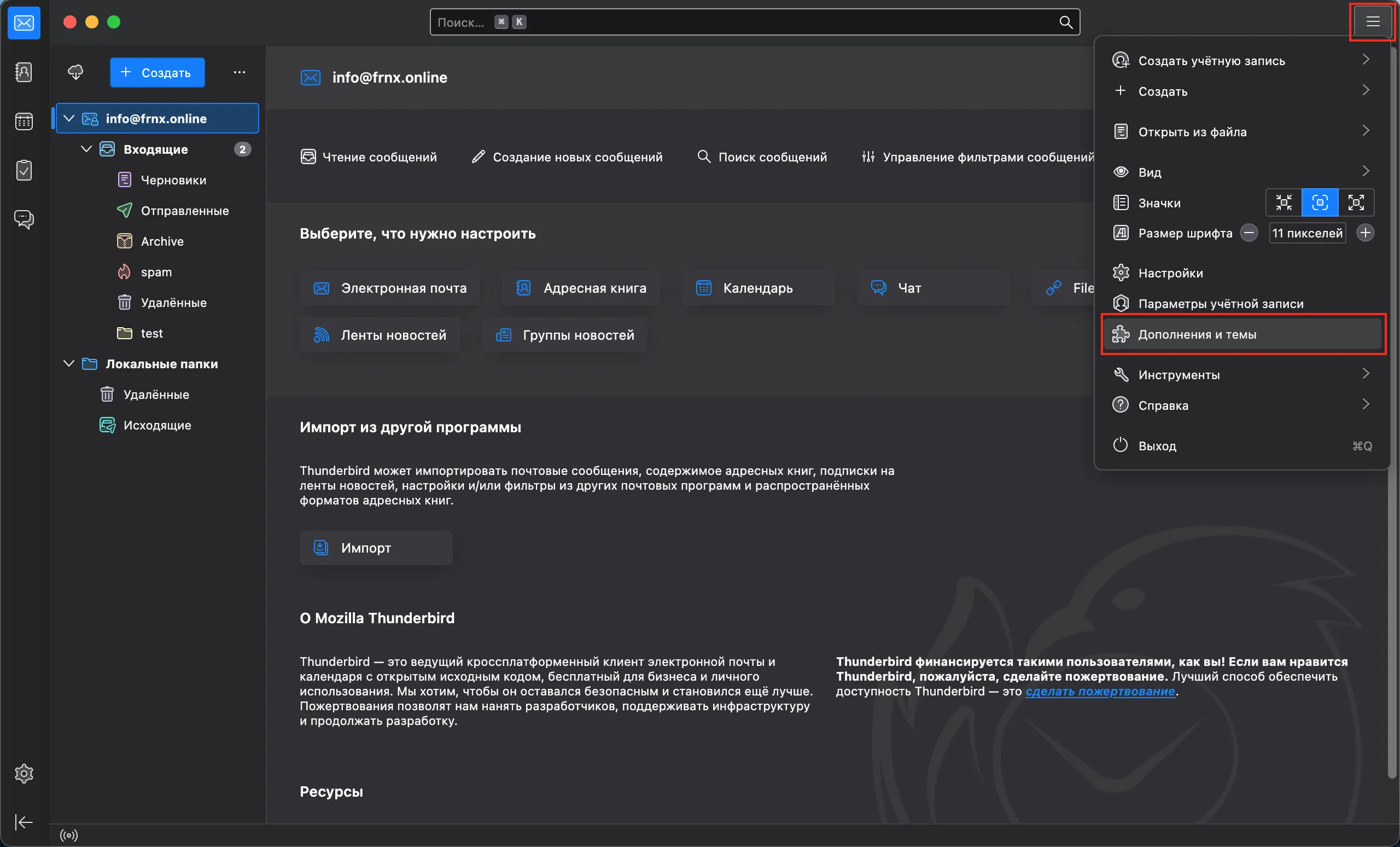Open the sidebar settings gear icon
This screenshot has width=1400, height=847.
click(24, 774)
